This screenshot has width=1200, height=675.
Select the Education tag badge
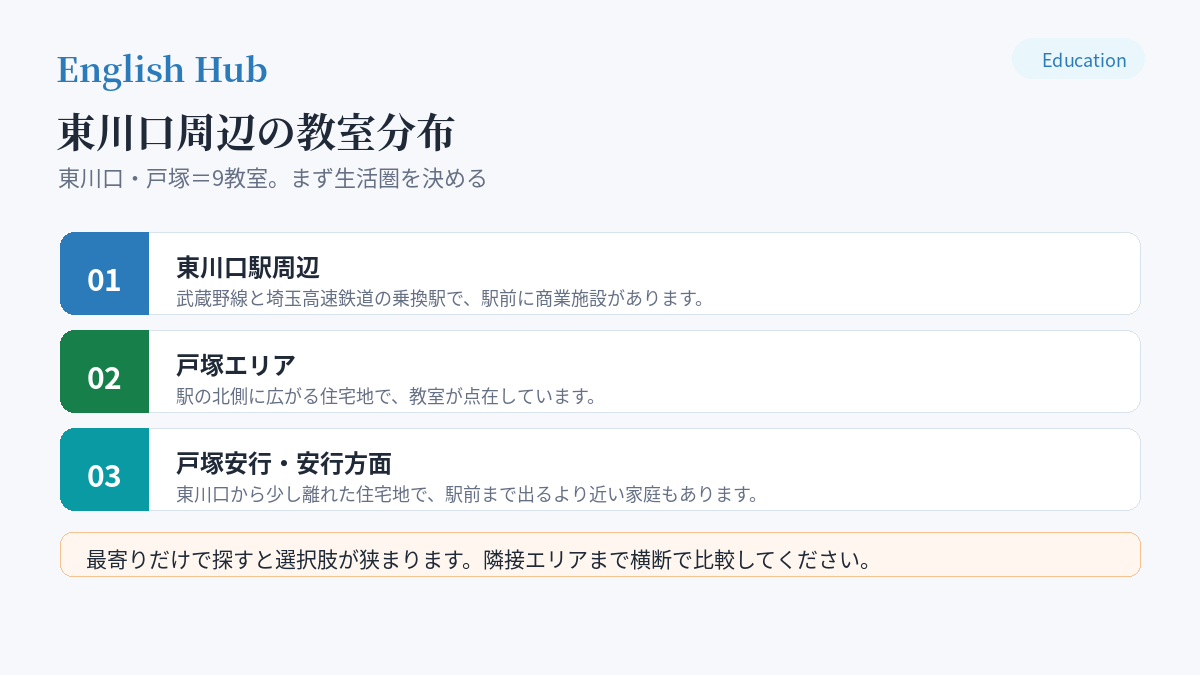click(x=1078, y=59)
